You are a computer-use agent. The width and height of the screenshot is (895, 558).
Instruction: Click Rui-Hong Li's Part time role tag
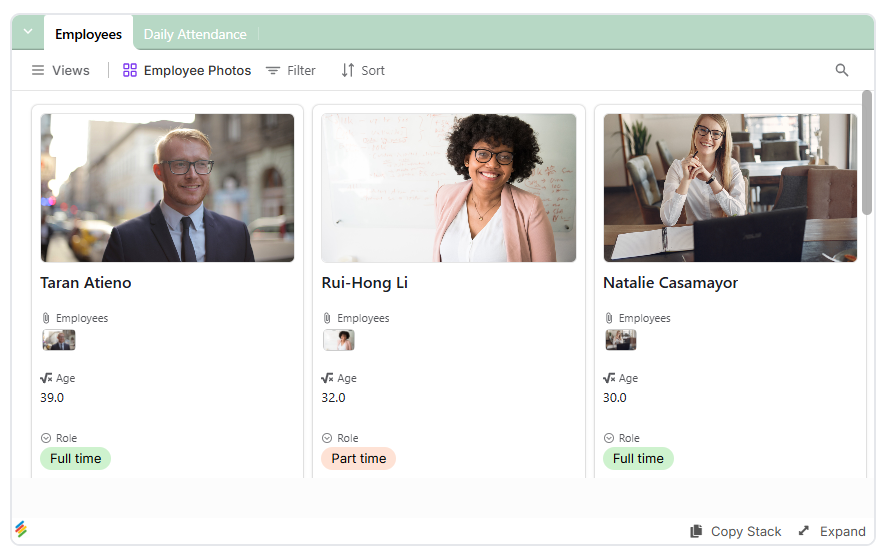click(x=358, y=459)
